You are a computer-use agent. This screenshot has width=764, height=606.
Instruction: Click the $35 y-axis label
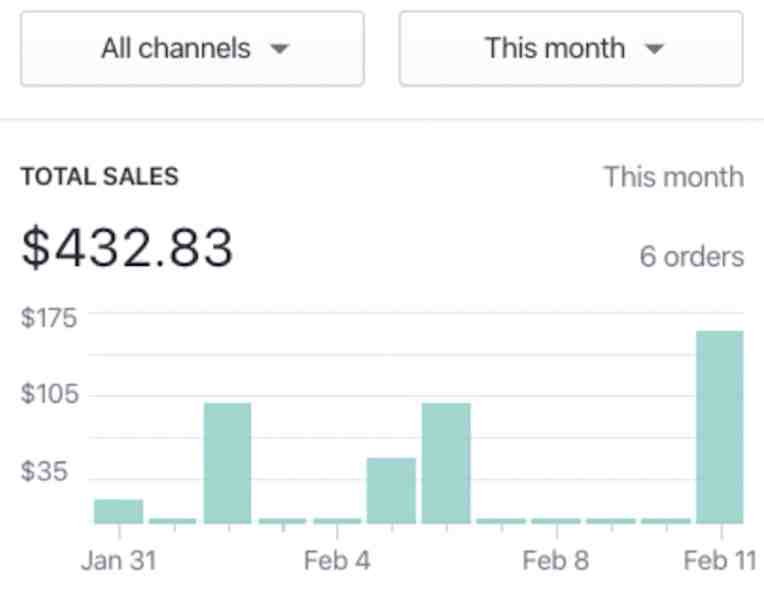(x=44, y=471)
